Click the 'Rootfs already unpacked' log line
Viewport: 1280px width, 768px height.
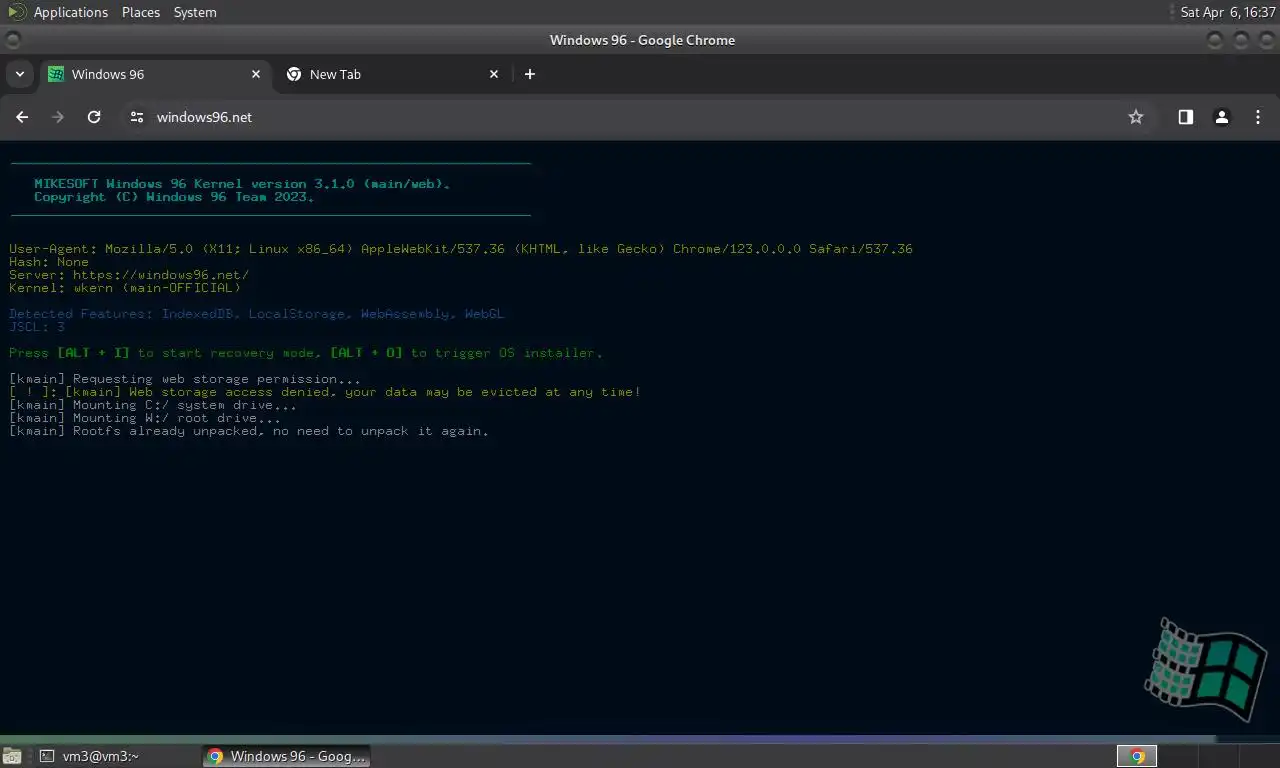(249, 431)
